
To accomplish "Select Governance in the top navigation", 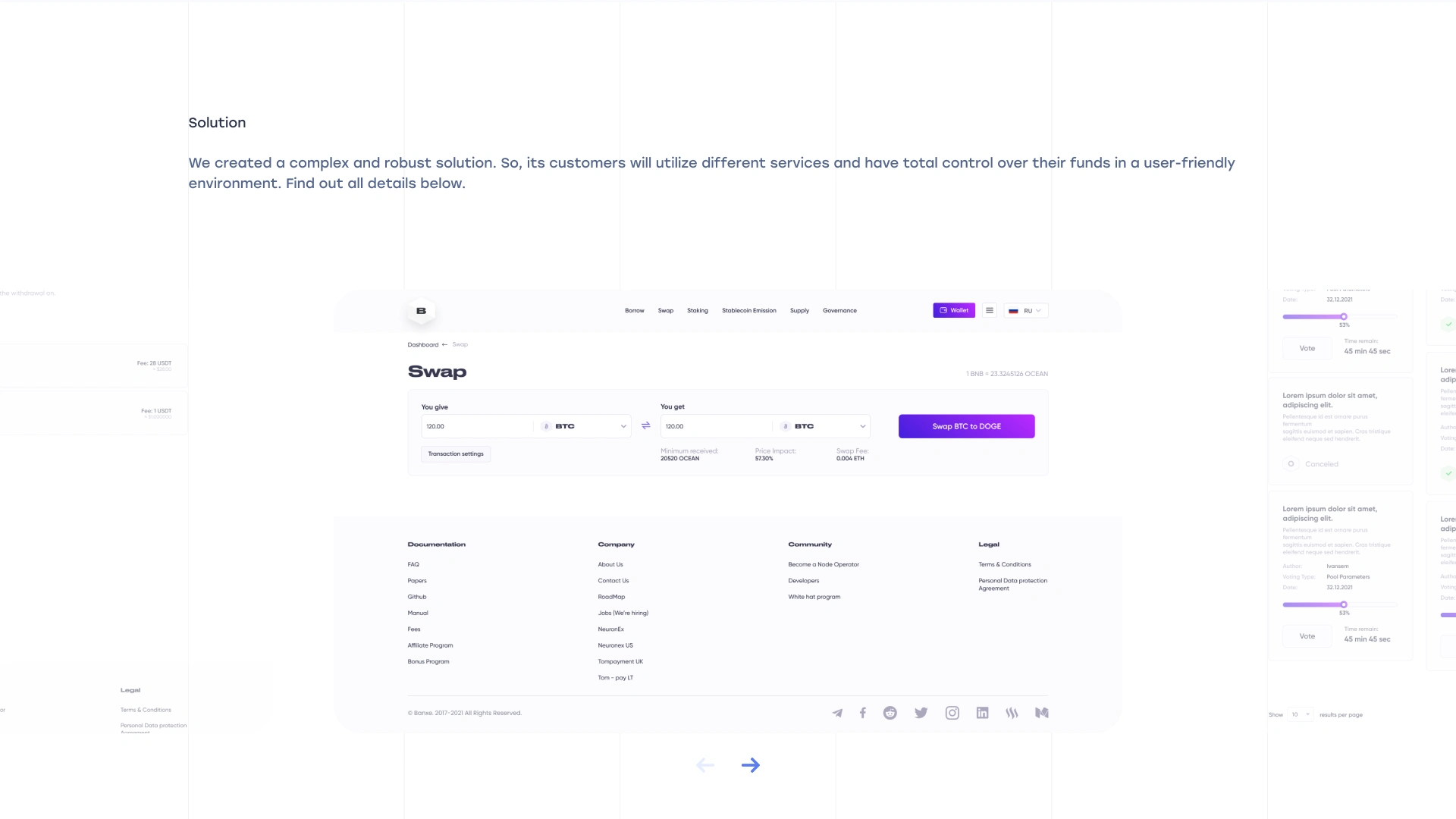I will (x=839, y=311).
